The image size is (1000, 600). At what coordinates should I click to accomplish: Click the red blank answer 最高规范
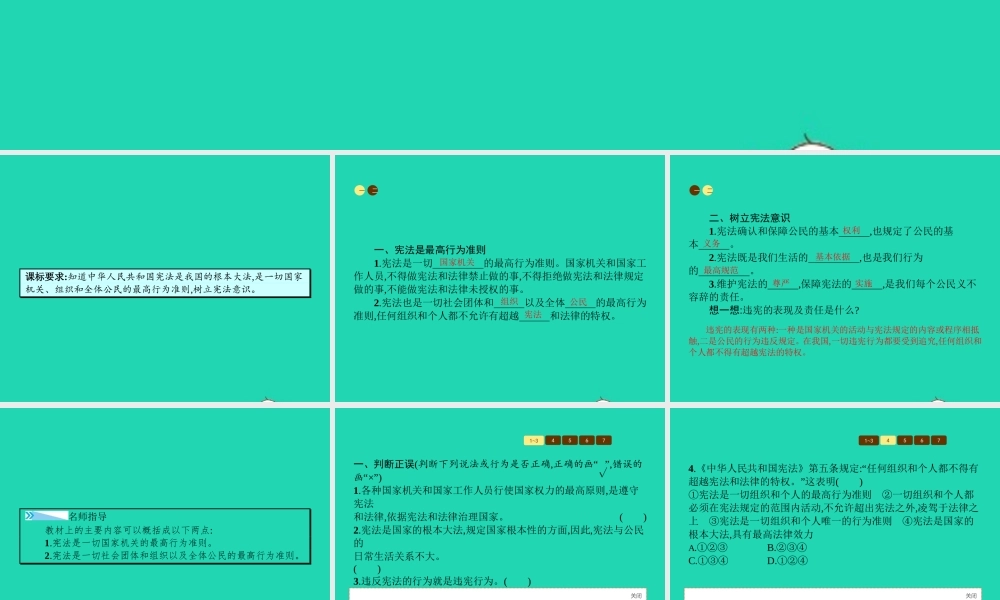click(721, 270)
